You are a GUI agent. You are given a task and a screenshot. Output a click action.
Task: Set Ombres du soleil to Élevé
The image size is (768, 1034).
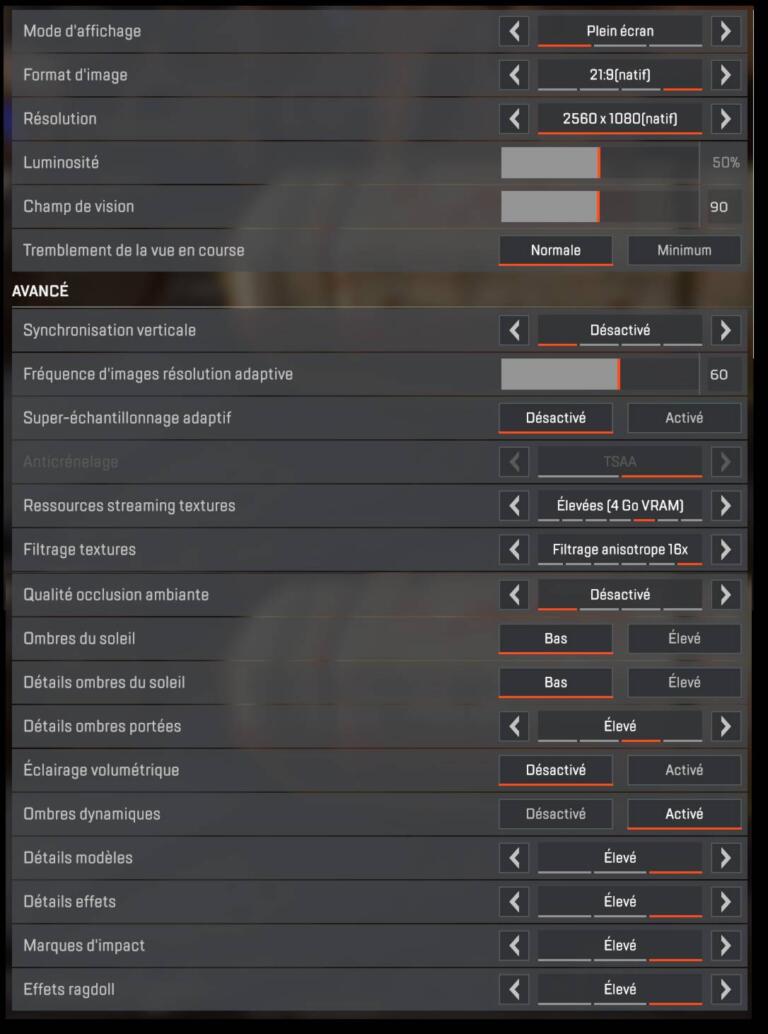pyautogui.click(x=684, y=638)
